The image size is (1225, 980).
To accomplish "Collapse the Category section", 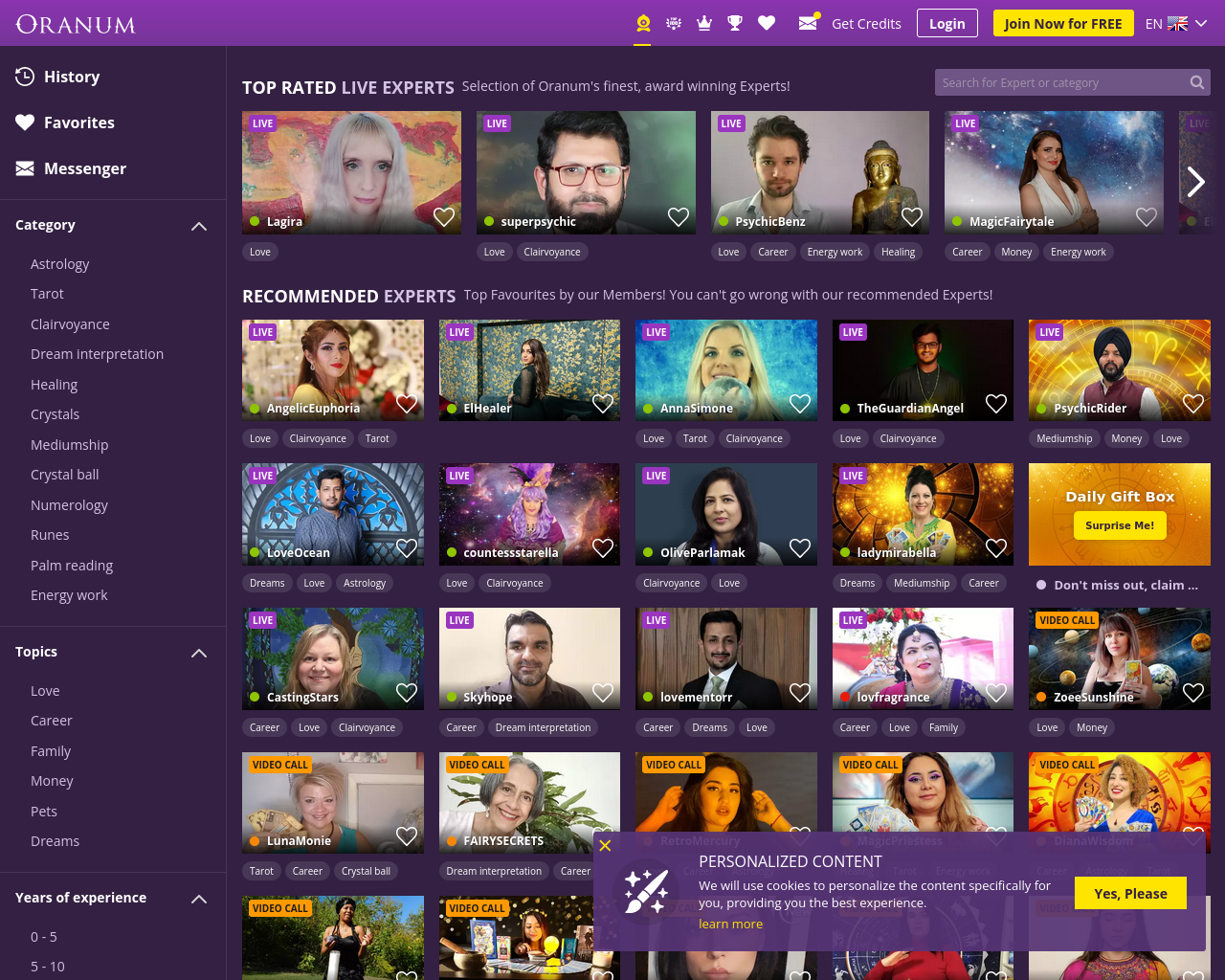I will pyautogui.click(x=199, y=226).
